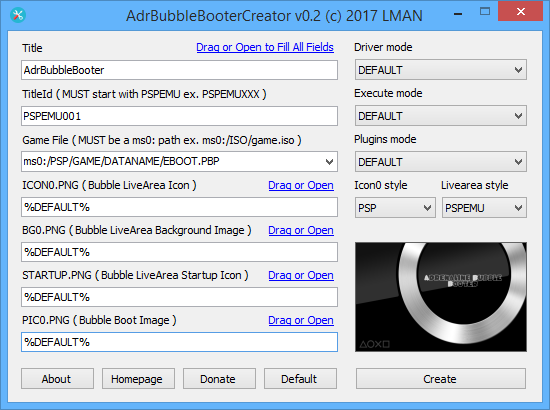Click the Create button
Image resolution: width=550 pixels, height=410 pixels.
tap(441, 378)
